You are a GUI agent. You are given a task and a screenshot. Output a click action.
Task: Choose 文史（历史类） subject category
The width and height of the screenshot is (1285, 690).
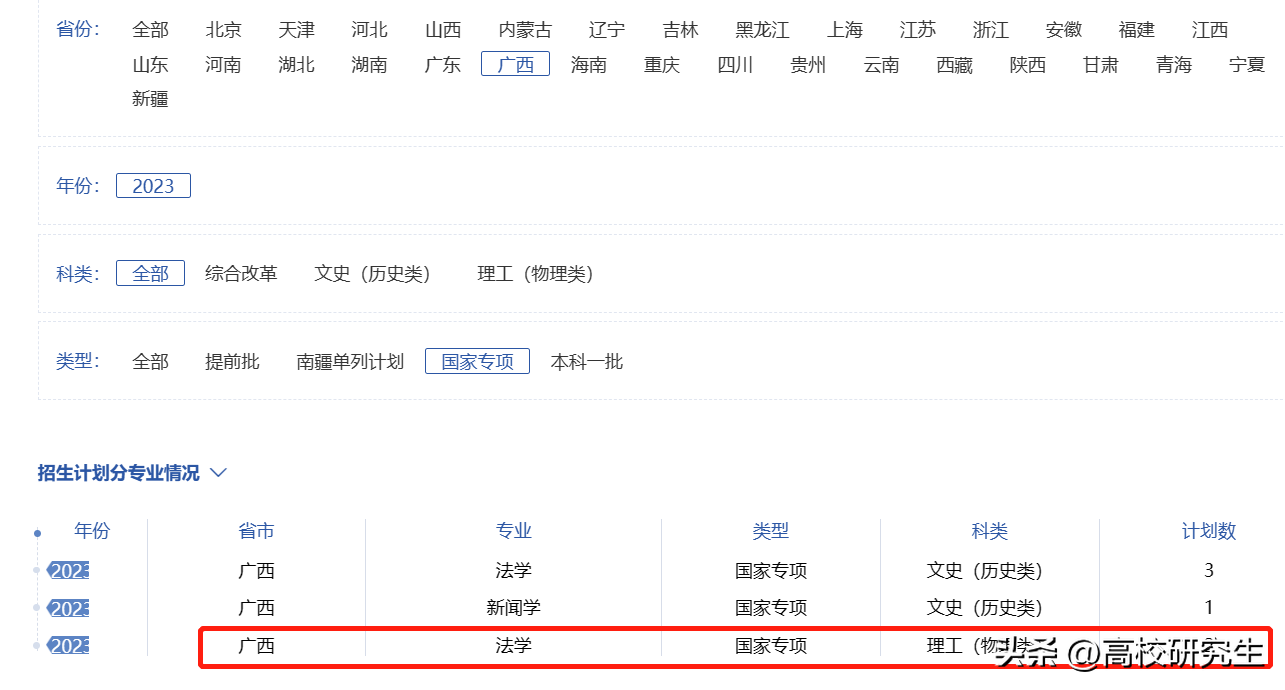coord(372,274)
